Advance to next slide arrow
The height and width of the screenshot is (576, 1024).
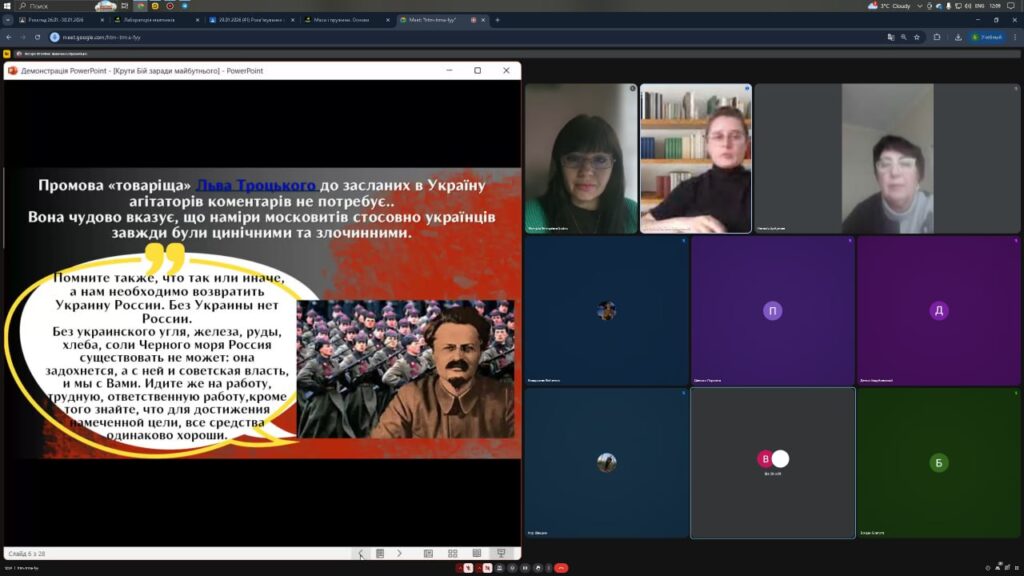click(x=399, y=553)
